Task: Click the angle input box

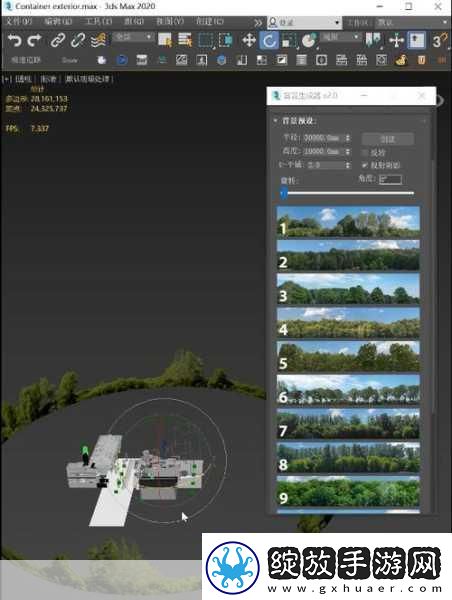Action: click(390, 179)
